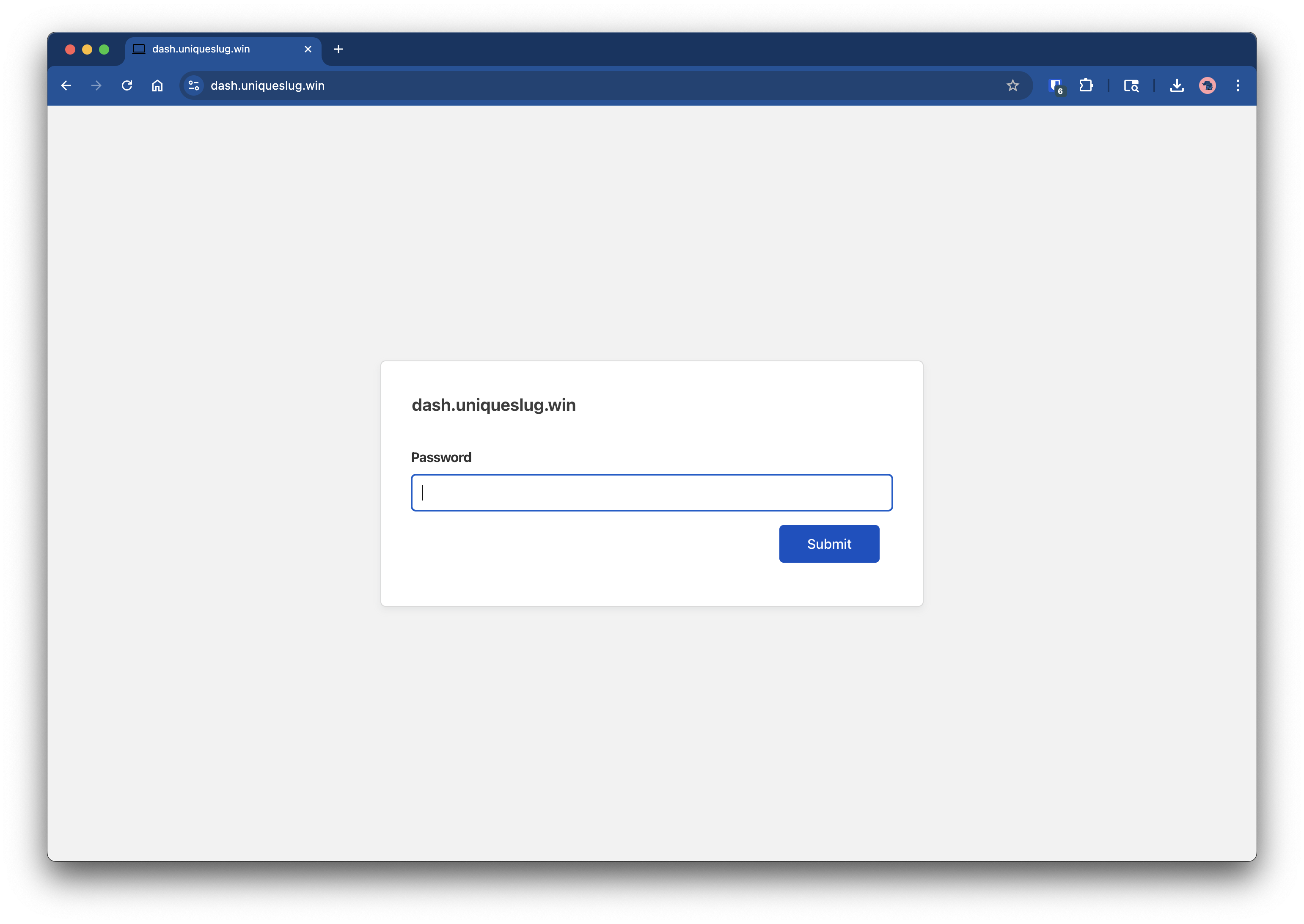Go back with the browser back arrow
1304x924 pixels.
(x=66, y=85)
